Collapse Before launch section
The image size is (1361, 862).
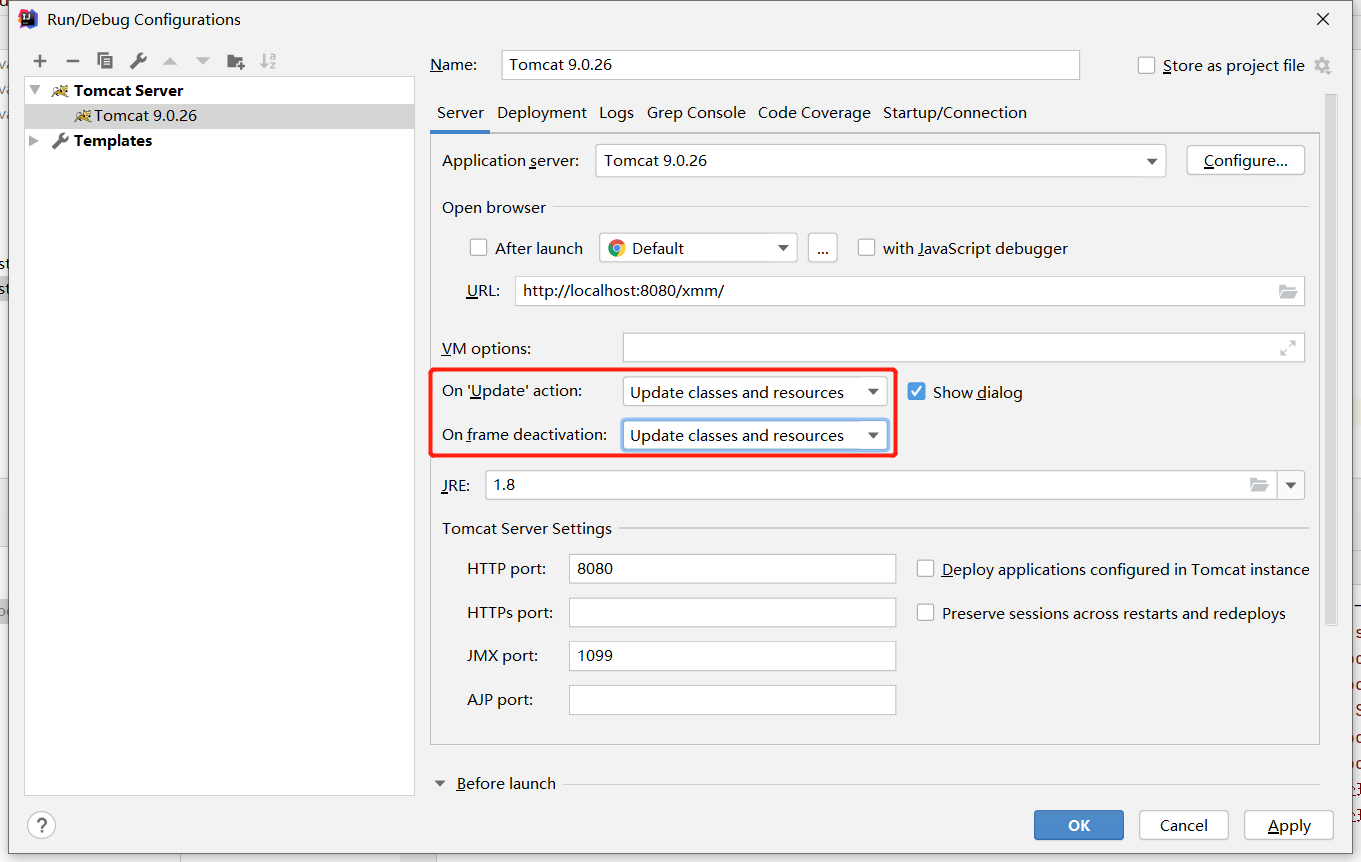[x=440, y=784]
